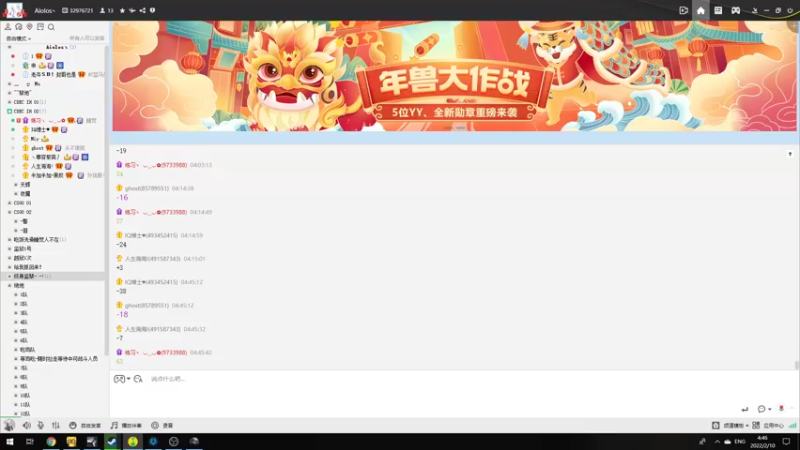
Task: Collapse the CSBC IN 02 channel
Action: [x=9, y=111]
